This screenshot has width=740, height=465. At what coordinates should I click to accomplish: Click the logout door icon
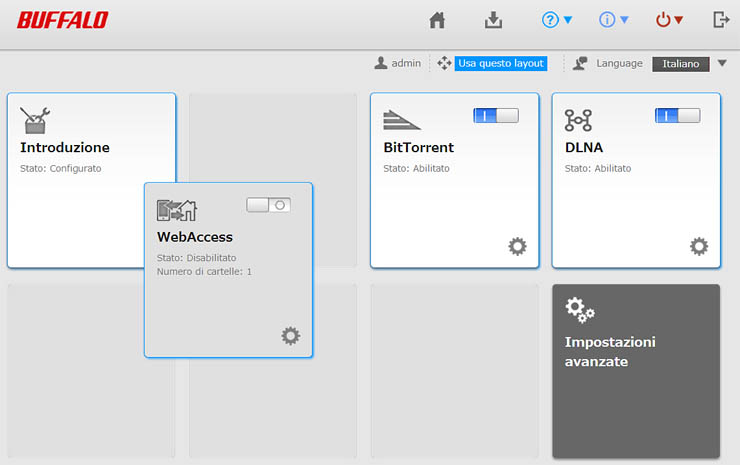click(x=721, y=20)
